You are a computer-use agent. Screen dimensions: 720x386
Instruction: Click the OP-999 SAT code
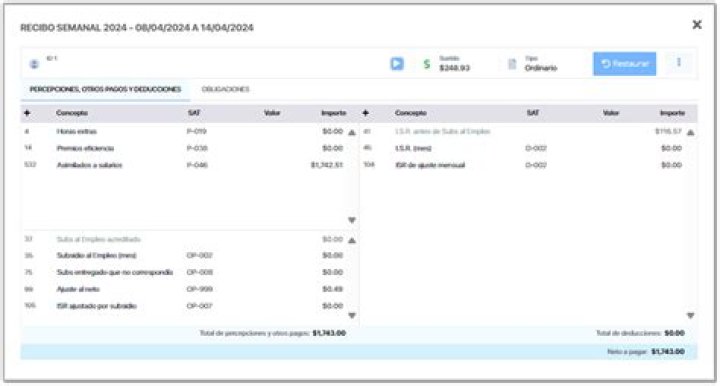tap(199, 289)
